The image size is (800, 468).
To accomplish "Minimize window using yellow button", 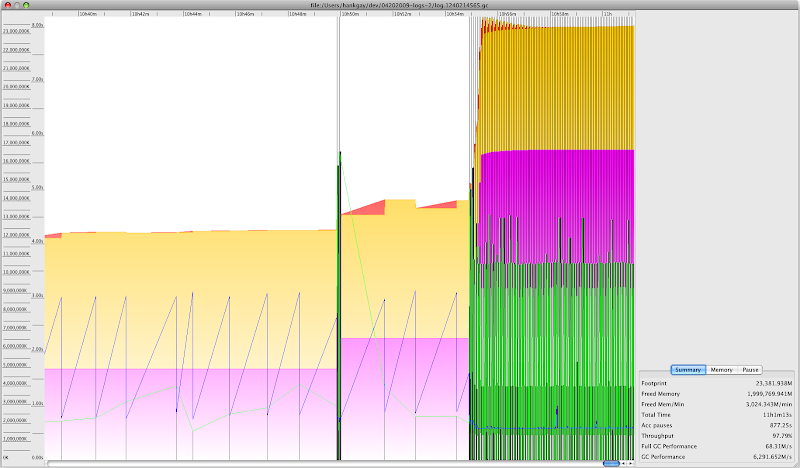I will coord(18,4).
